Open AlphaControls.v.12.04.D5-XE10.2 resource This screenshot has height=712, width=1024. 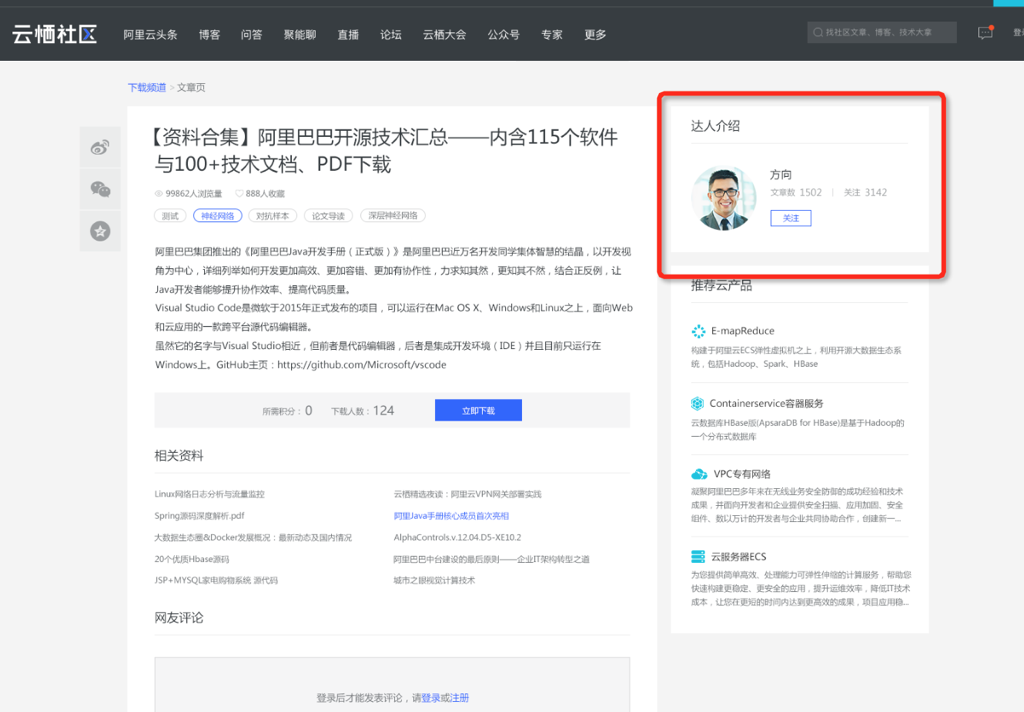tap(457, 538)
